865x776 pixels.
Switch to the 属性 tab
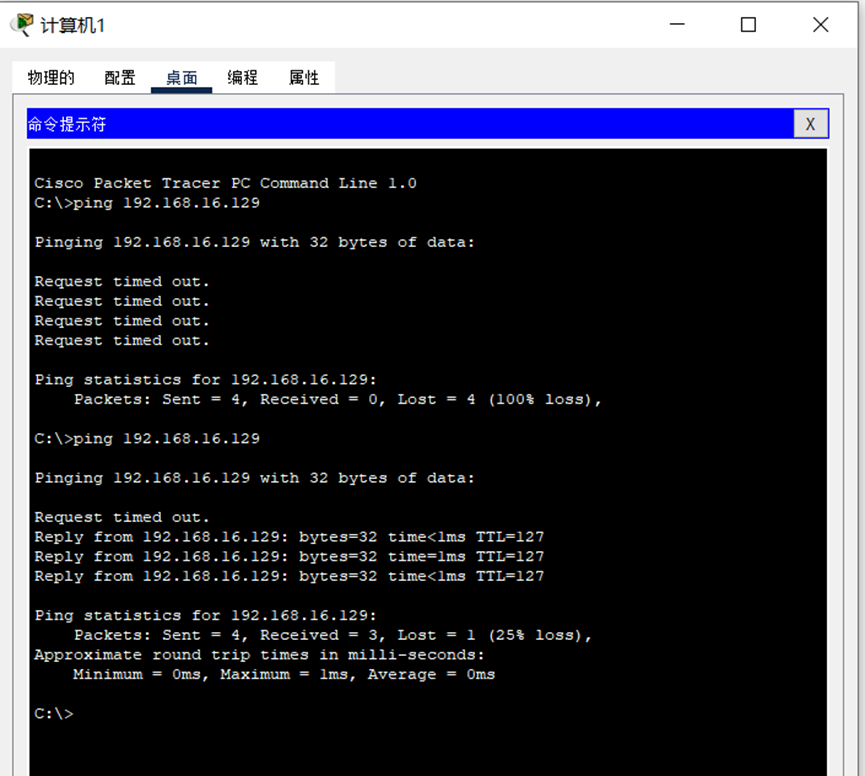(303, 78)
